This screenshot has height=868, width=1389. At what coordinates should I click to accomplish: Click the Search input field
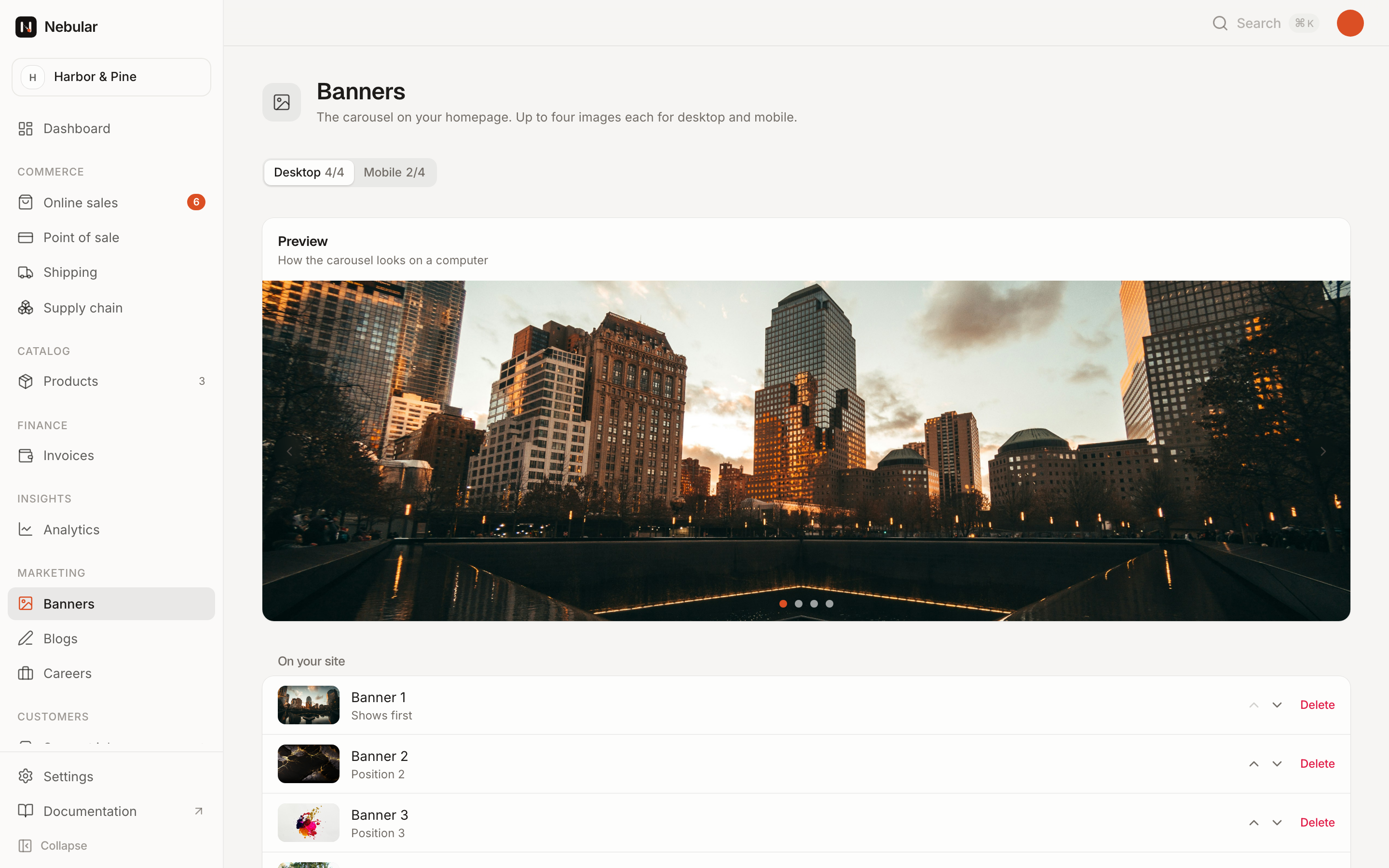pos(1266,23)
